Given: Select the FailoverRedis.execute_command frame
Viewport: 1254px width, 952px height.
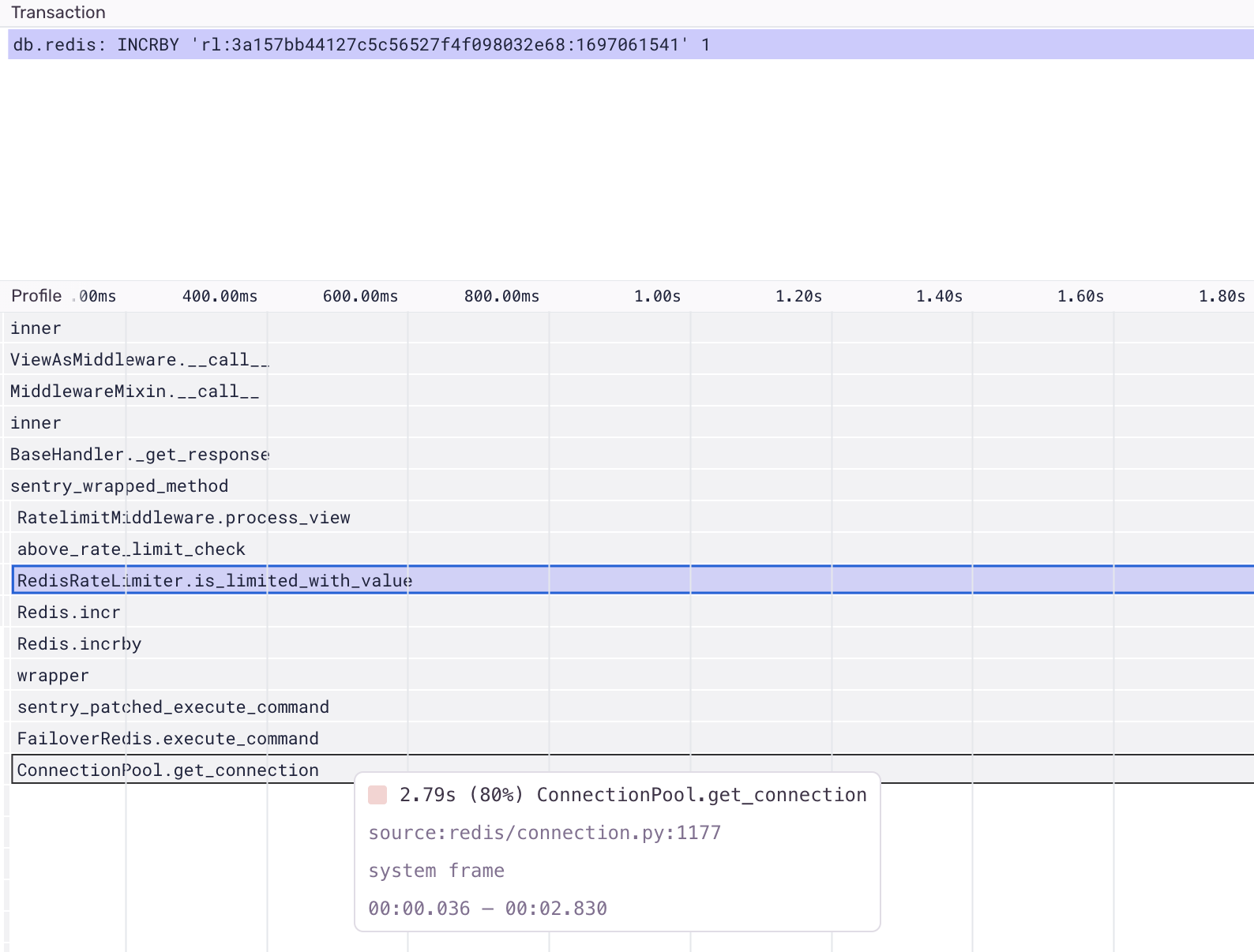Looking at the screenshot, I should 167,739.
